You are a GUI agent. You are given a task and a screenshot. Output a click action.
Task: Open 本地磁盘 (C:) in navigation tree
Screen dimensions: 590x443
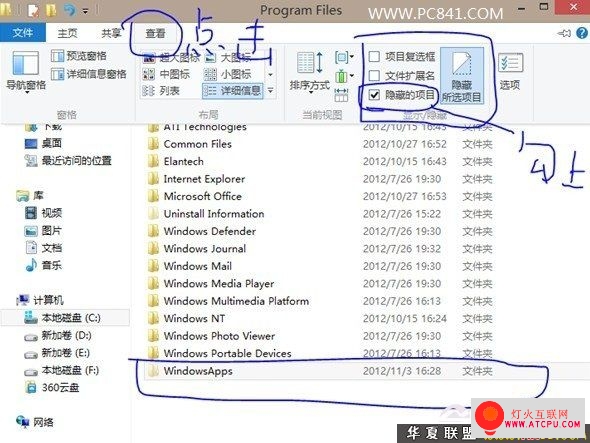pyautogui.click(x=66, y=318)
